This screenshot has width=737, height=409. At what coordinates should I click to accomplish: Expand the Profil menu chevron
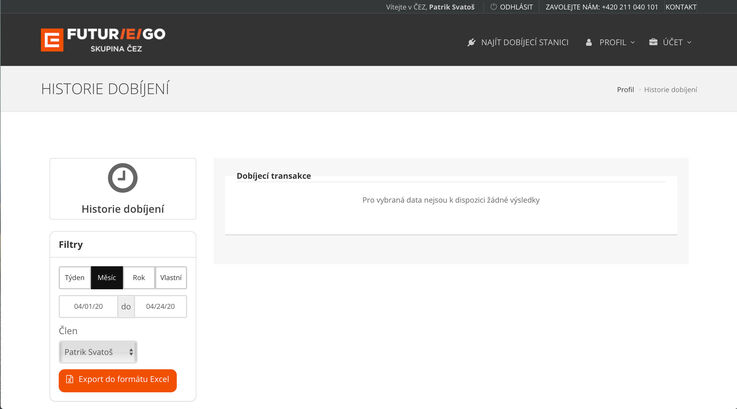coord(632,42)
